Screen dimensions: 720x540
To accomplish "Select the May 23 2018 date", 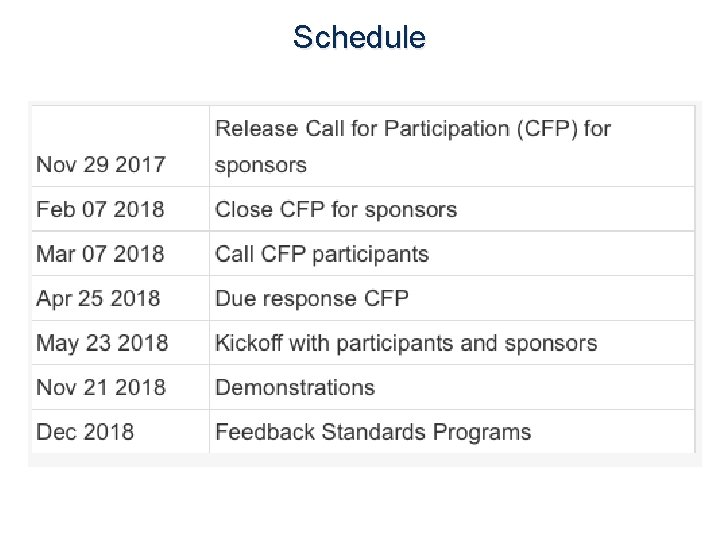I will pyautogui.click(x=102, y=343).
